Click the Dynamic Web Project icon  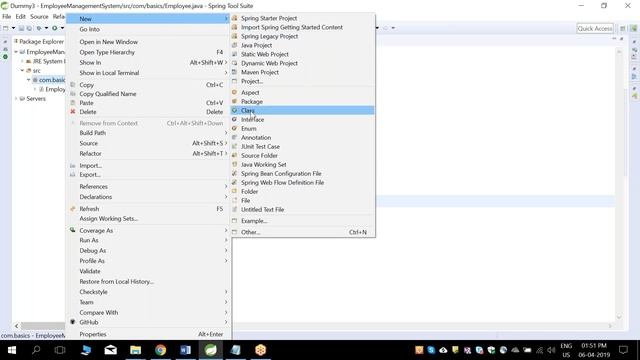(234, 63)
